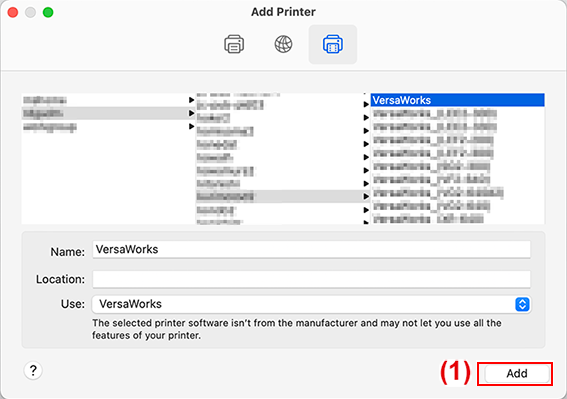The width and height of the screenshot is (567, 399).
Task: Click the Name field containing VersaWorks
Action: [x=311, y=250]
